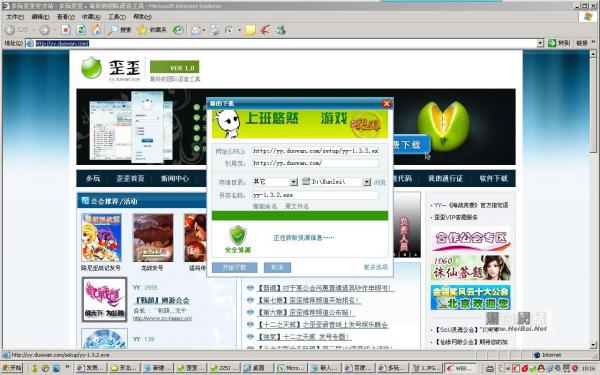This screenshot has height=375, width=600.
Task: Click the Home icon in toolbar
Action: (x=96, y=30)
